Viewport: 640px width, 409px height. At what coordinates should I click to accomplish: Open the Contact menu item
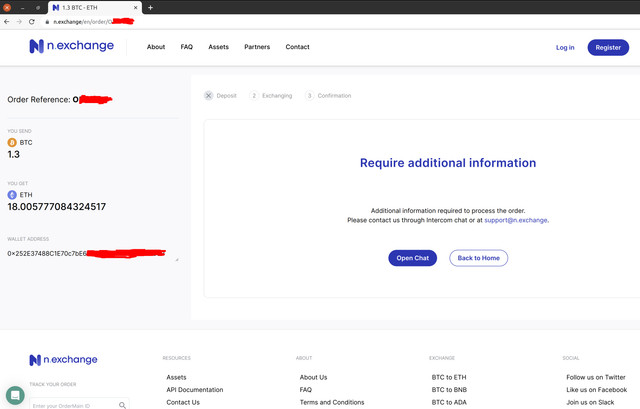(298, 47)
